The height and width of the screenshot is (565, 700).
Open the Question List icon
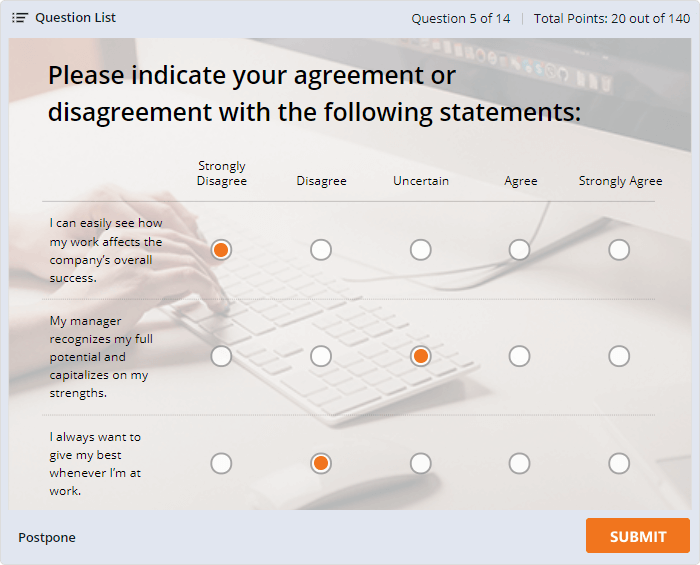pyautogui.click(x=20, y=18)
